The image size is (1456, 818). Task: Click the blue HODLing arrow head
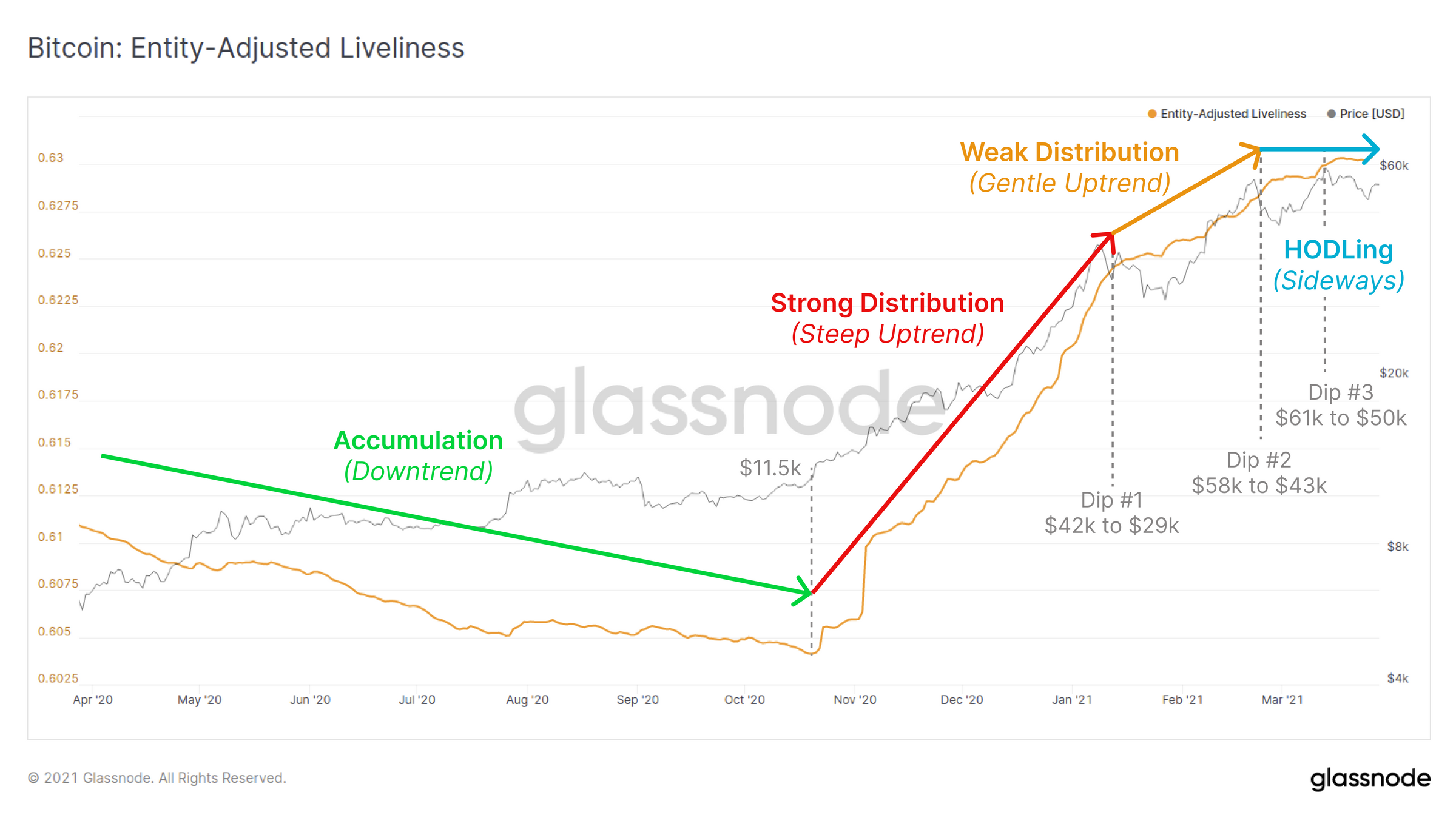[x=1371, y=149]
